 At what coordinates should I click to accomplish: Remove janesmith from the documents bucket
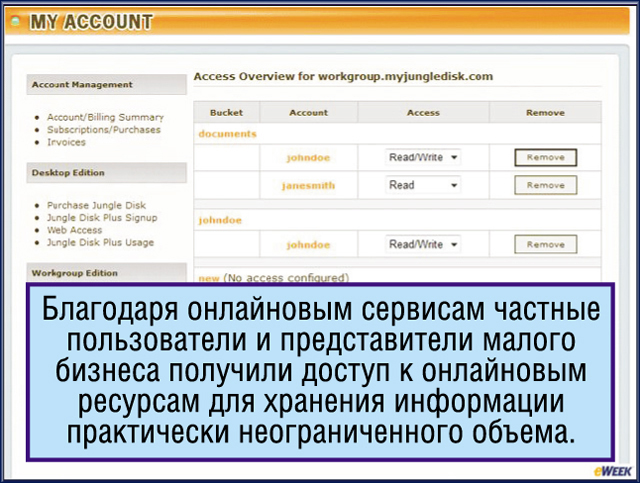pos(546,185)
